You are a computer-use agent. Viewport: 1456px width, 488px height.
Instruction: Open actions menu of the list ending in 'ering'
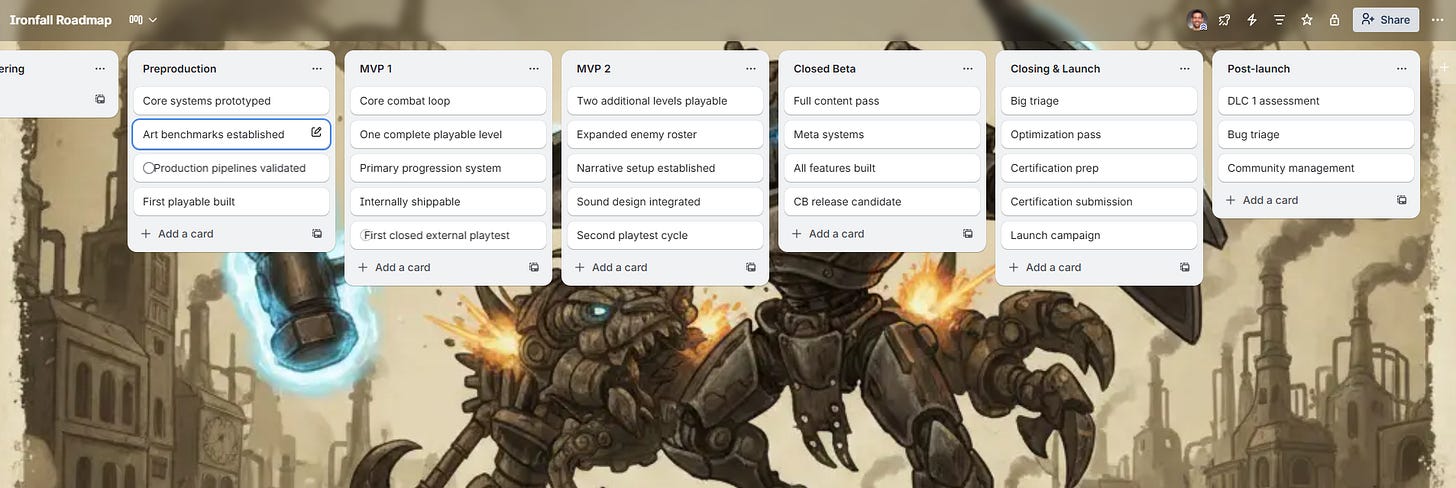pyautogui.click(x=100, y=68)
